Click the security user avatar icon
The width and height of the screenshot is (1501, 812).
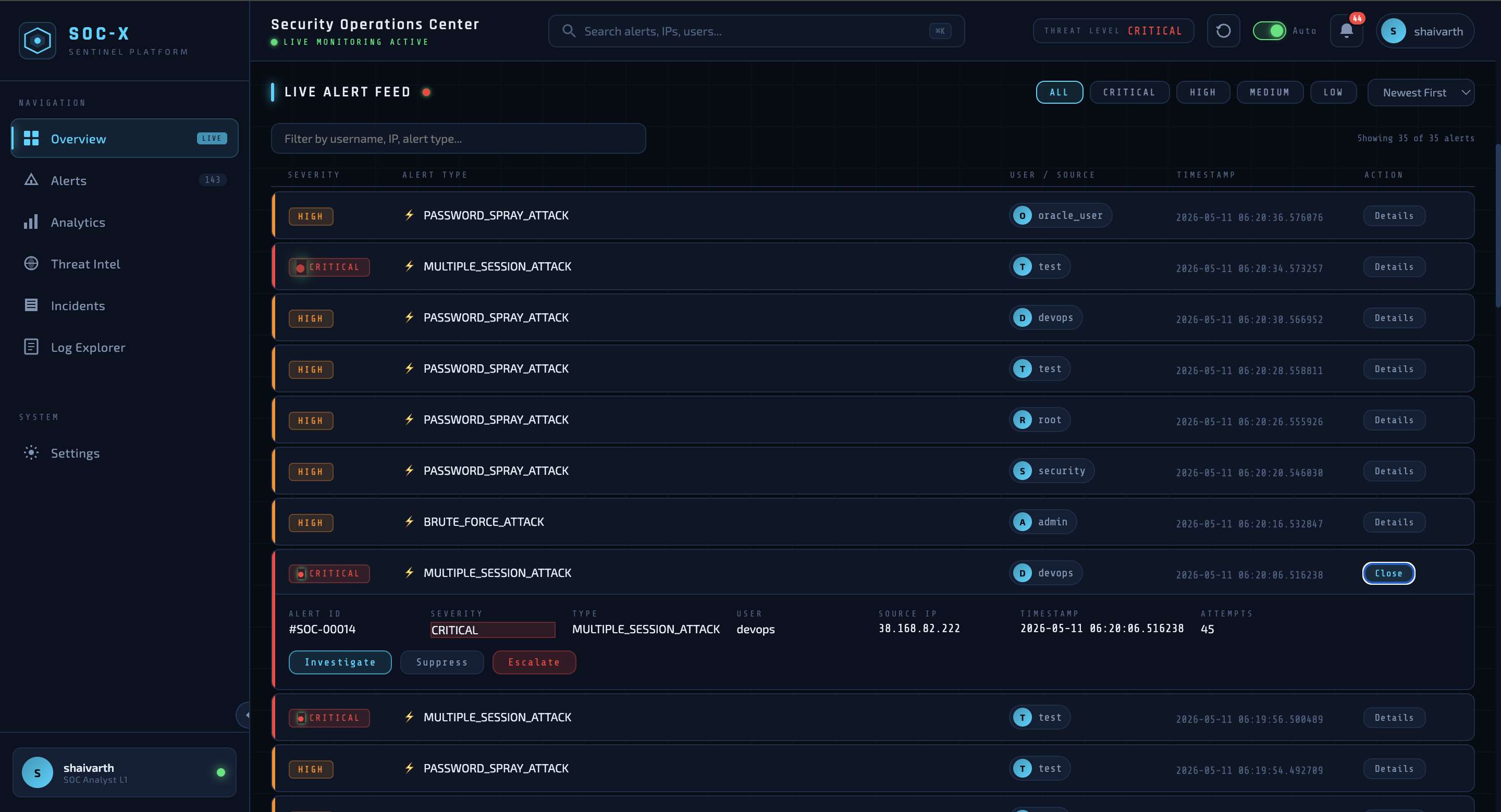(1022, 471)
